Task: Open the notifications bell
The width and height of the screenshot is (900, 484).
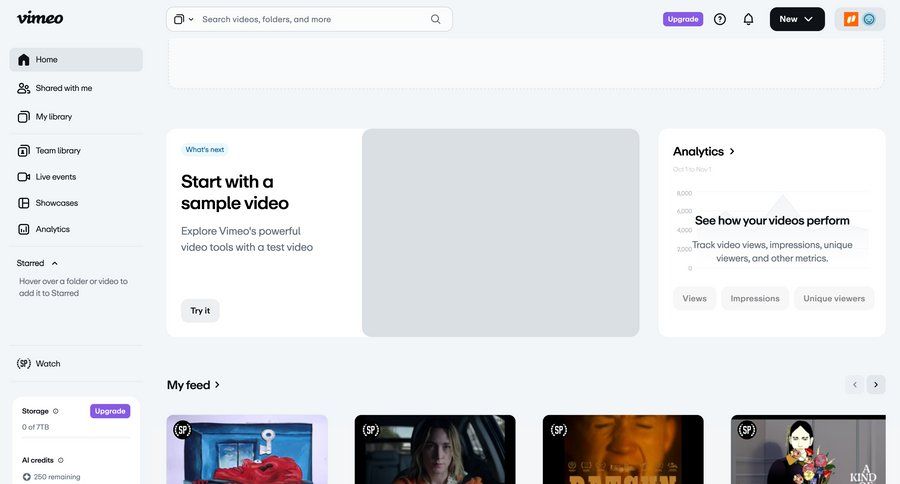Action: point(748,19)
